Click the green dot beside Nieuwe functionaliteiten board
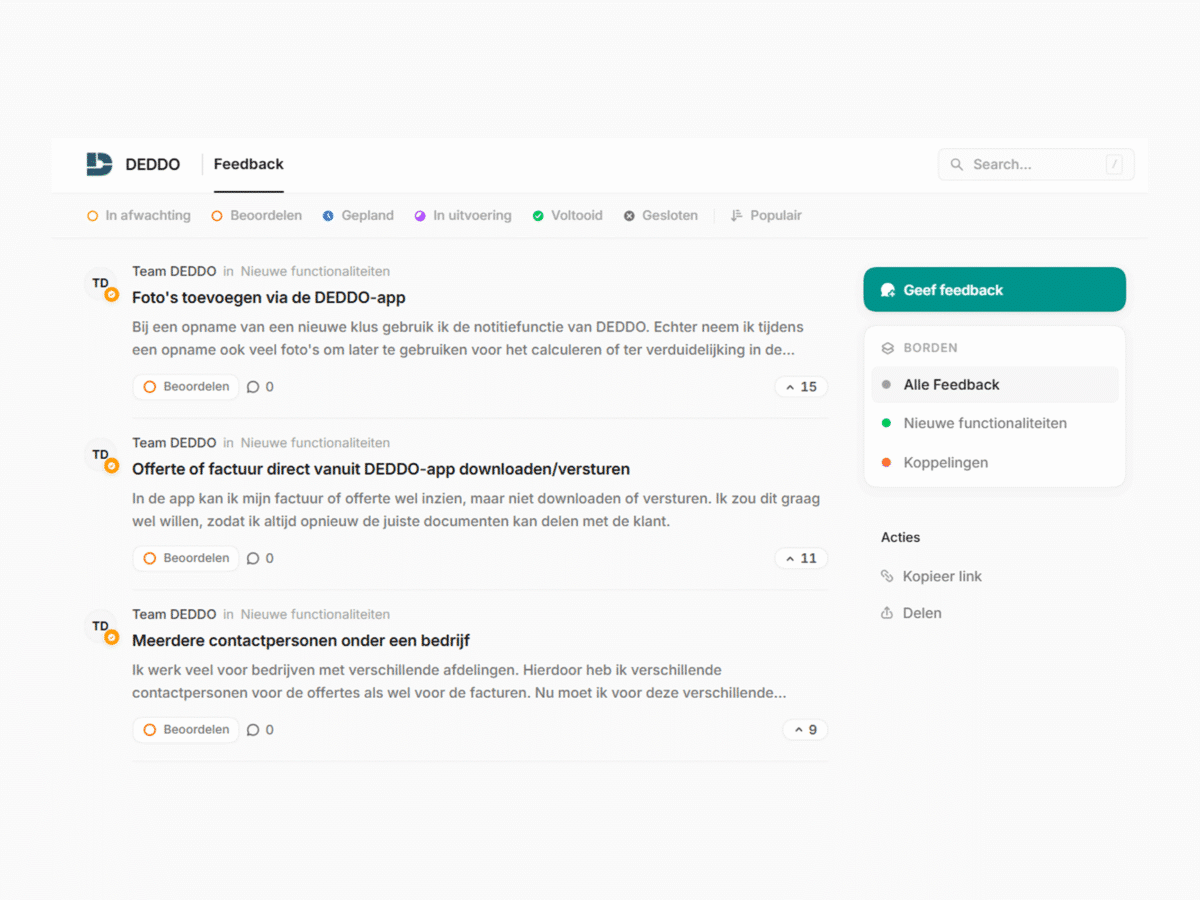The image size is (1200, 900). click(886, 423)
